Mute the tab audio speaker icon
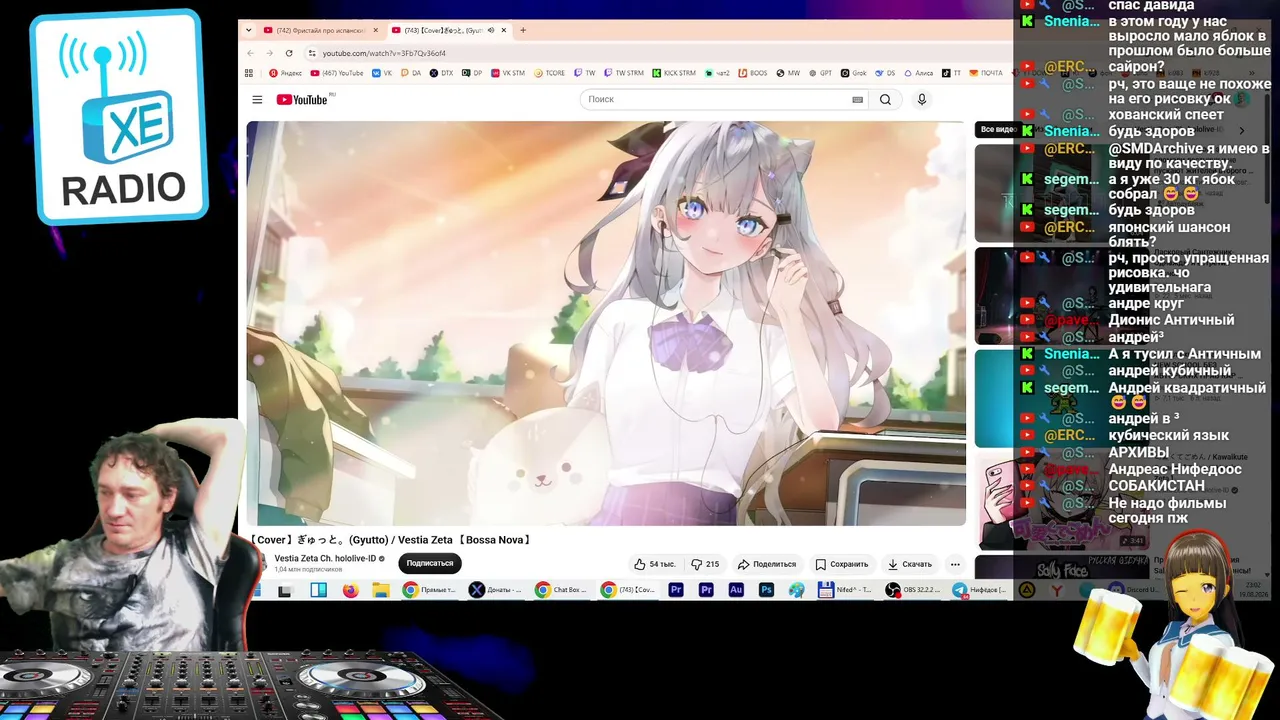Viewport: 1280px width, 720px height. (490, 30)
